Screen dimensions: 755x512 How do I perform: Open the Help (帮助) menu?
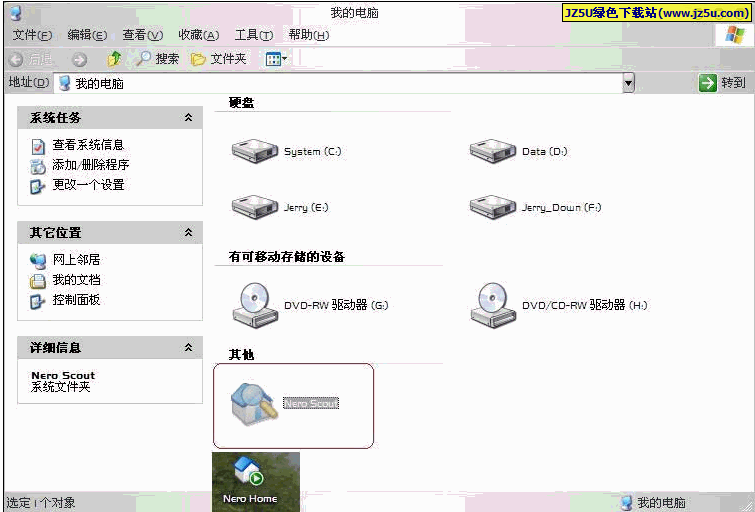click(x=309, y=35)
